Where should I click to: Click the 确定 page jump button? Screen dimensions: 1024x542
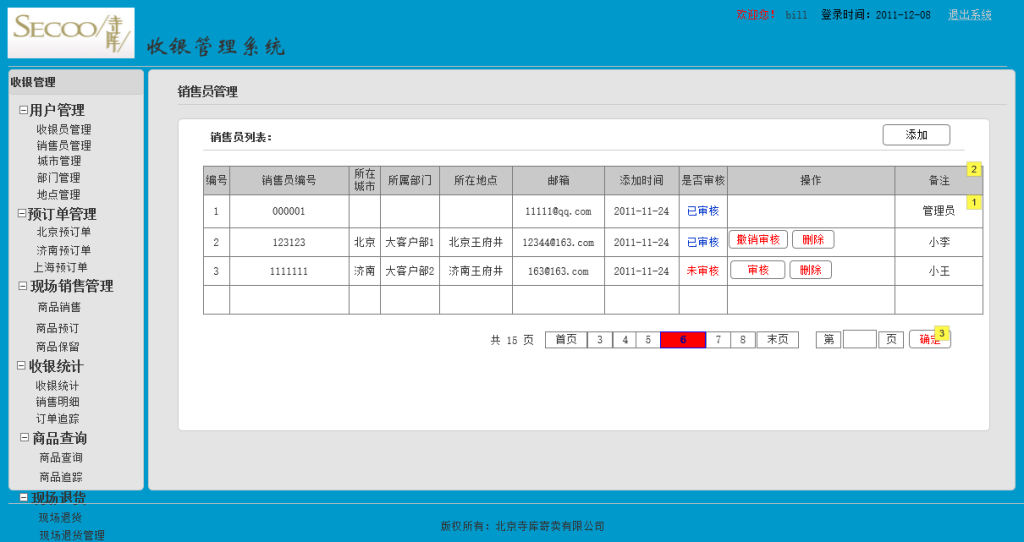(929, 340)
